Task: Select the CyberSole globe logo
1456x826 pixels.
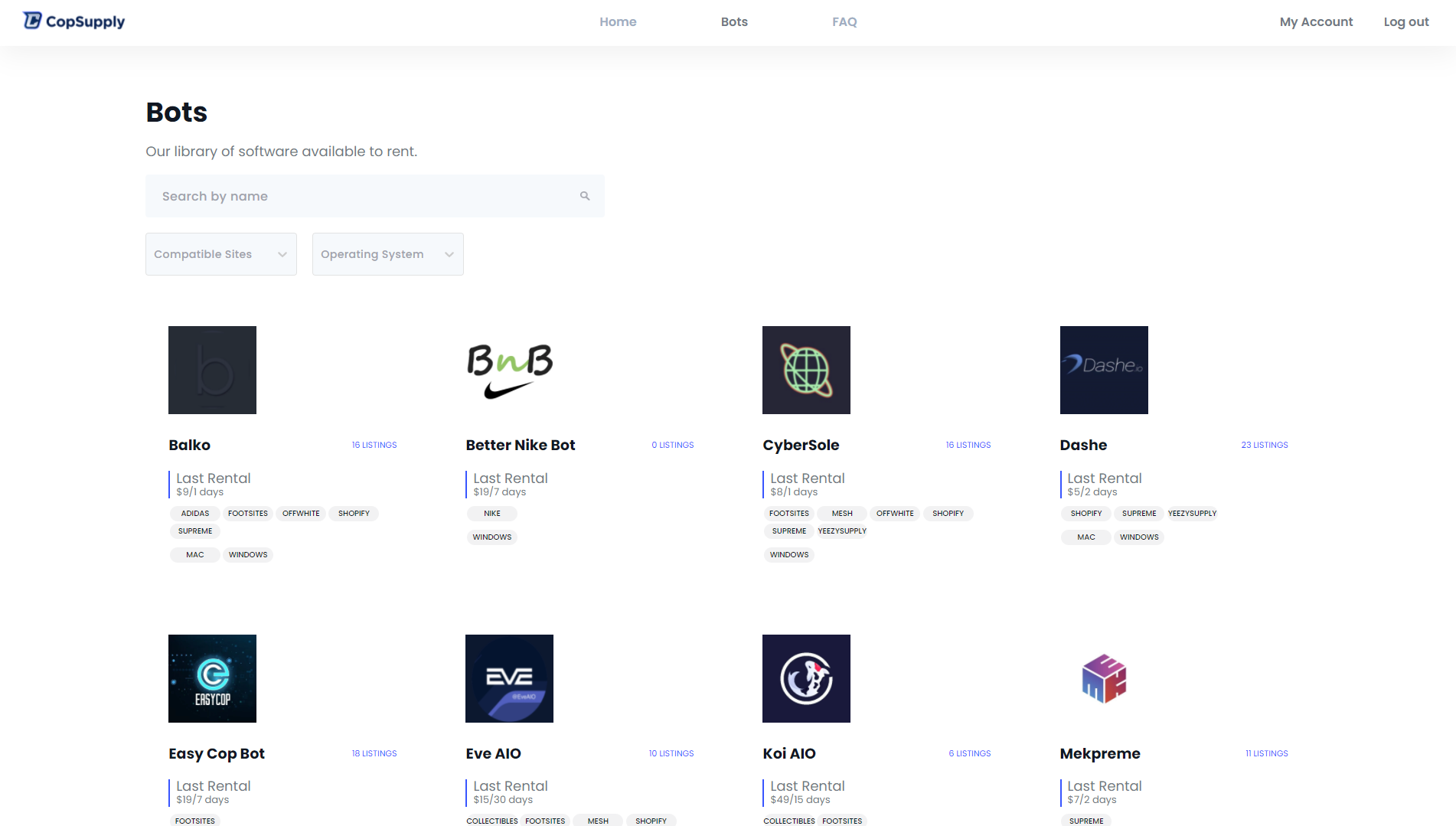Action: (x=806, y=370)
